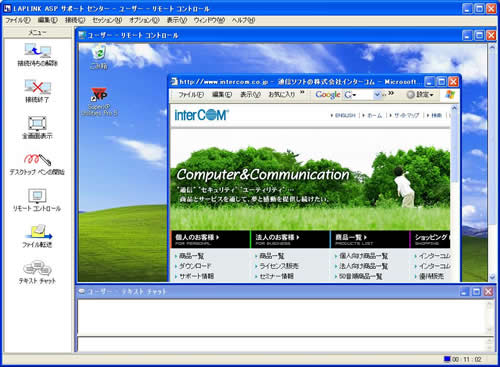Viewport: 500px width, 367px height.
Task: Open the 編集 menu in LAPLINK menu bar
Action: 47,20
